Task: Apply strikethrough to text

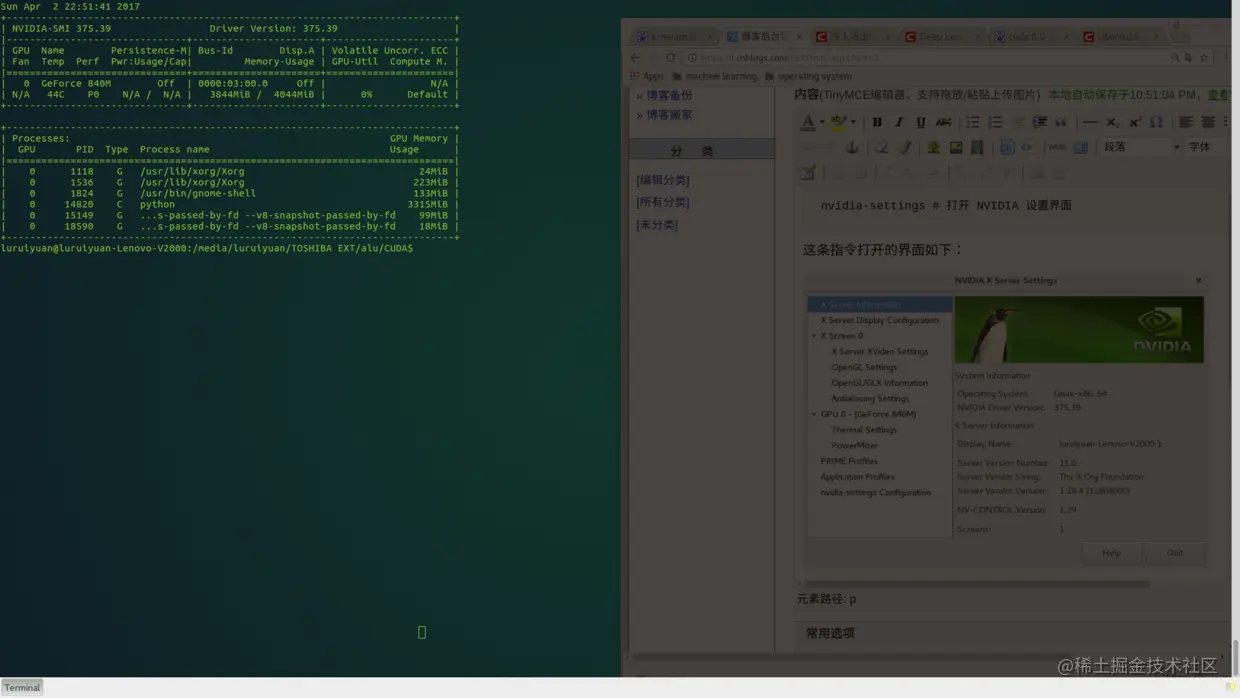Action: [942, 121]
